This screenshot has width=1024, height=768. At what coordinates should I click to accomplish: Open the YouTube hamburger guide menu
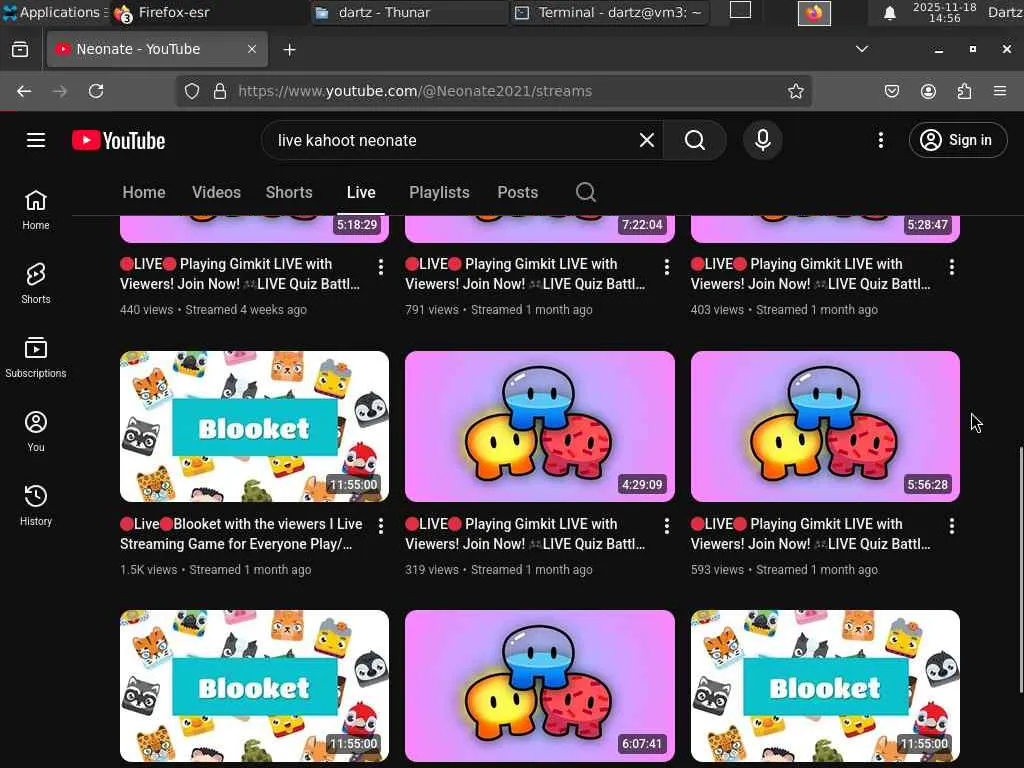pos(36,140)
